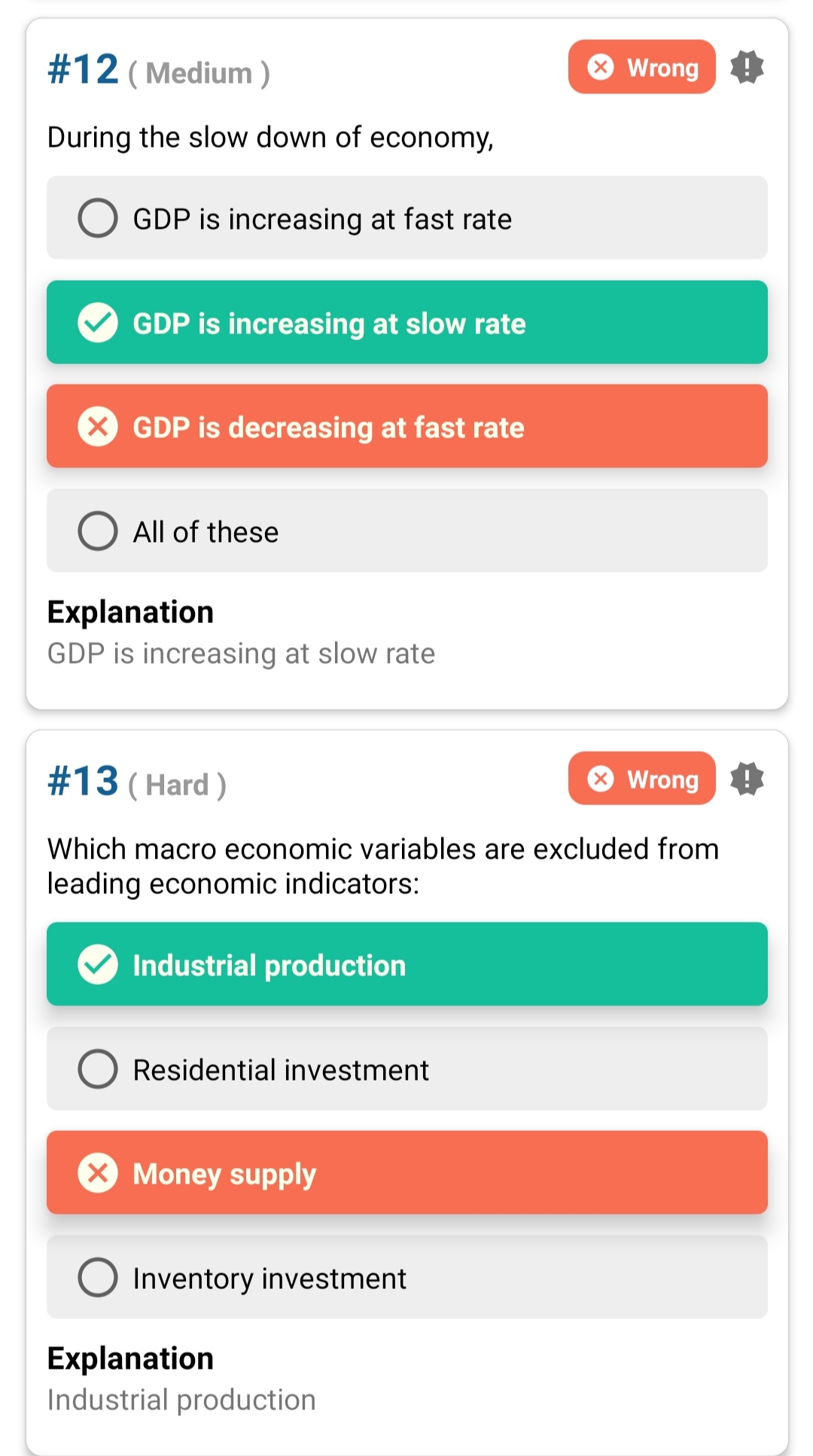Viewport: 813px width, 1456px height.
Task: Click the Explanation heading under question #13
Action: (x=130, y=1359)
